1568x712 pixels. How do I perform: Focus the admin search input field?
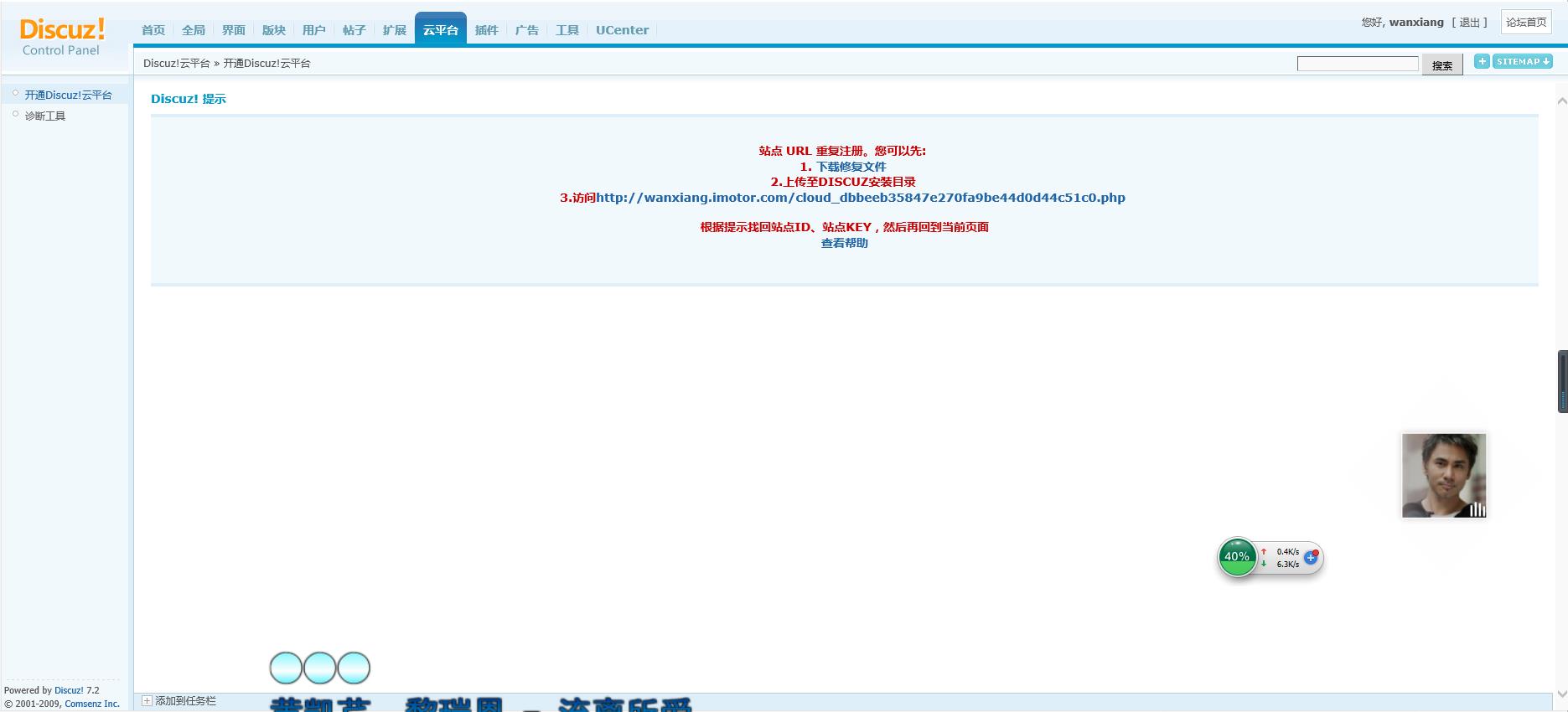1358,64
